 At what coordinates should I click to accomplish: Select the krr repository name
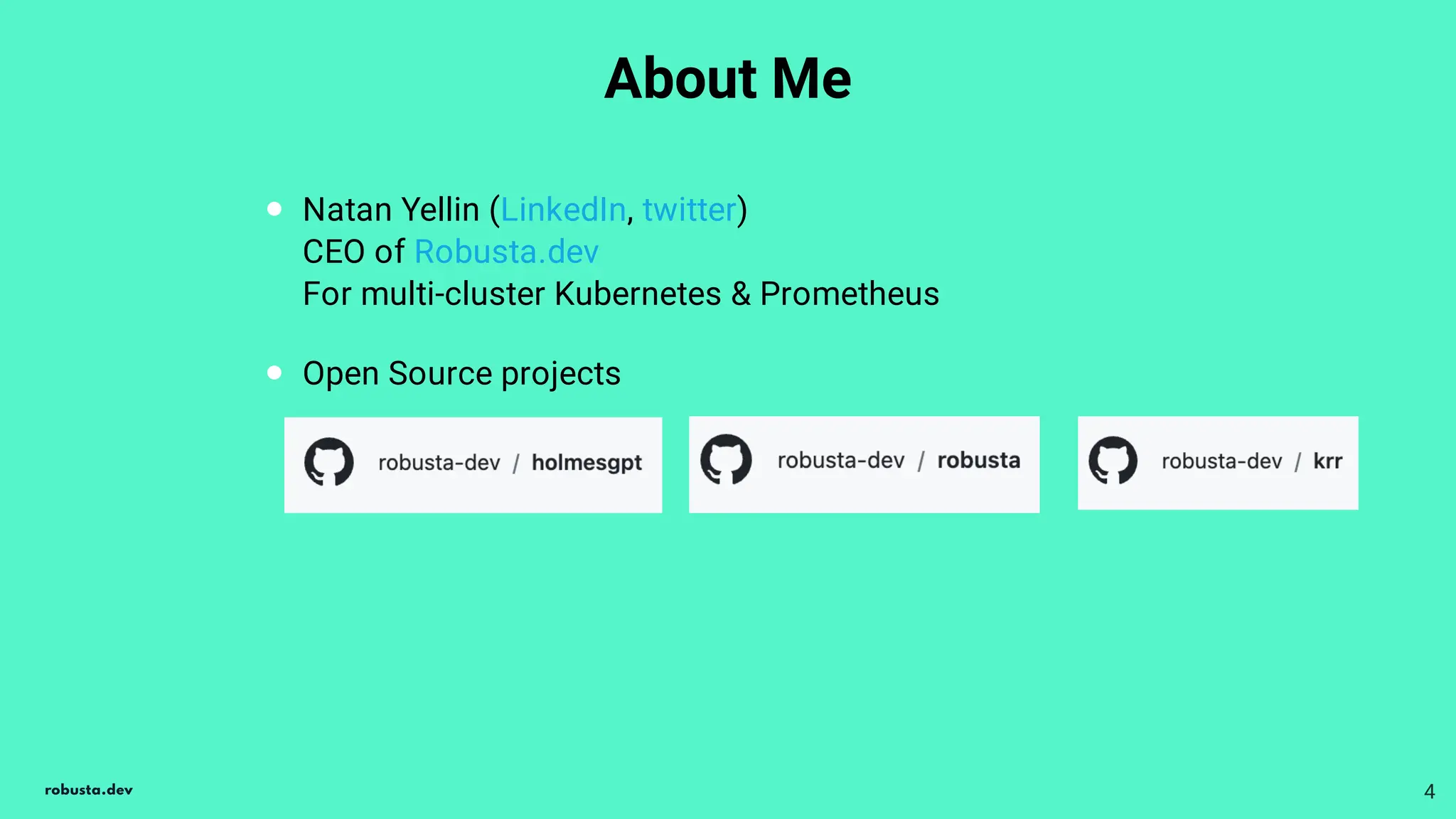(1327, 461)
